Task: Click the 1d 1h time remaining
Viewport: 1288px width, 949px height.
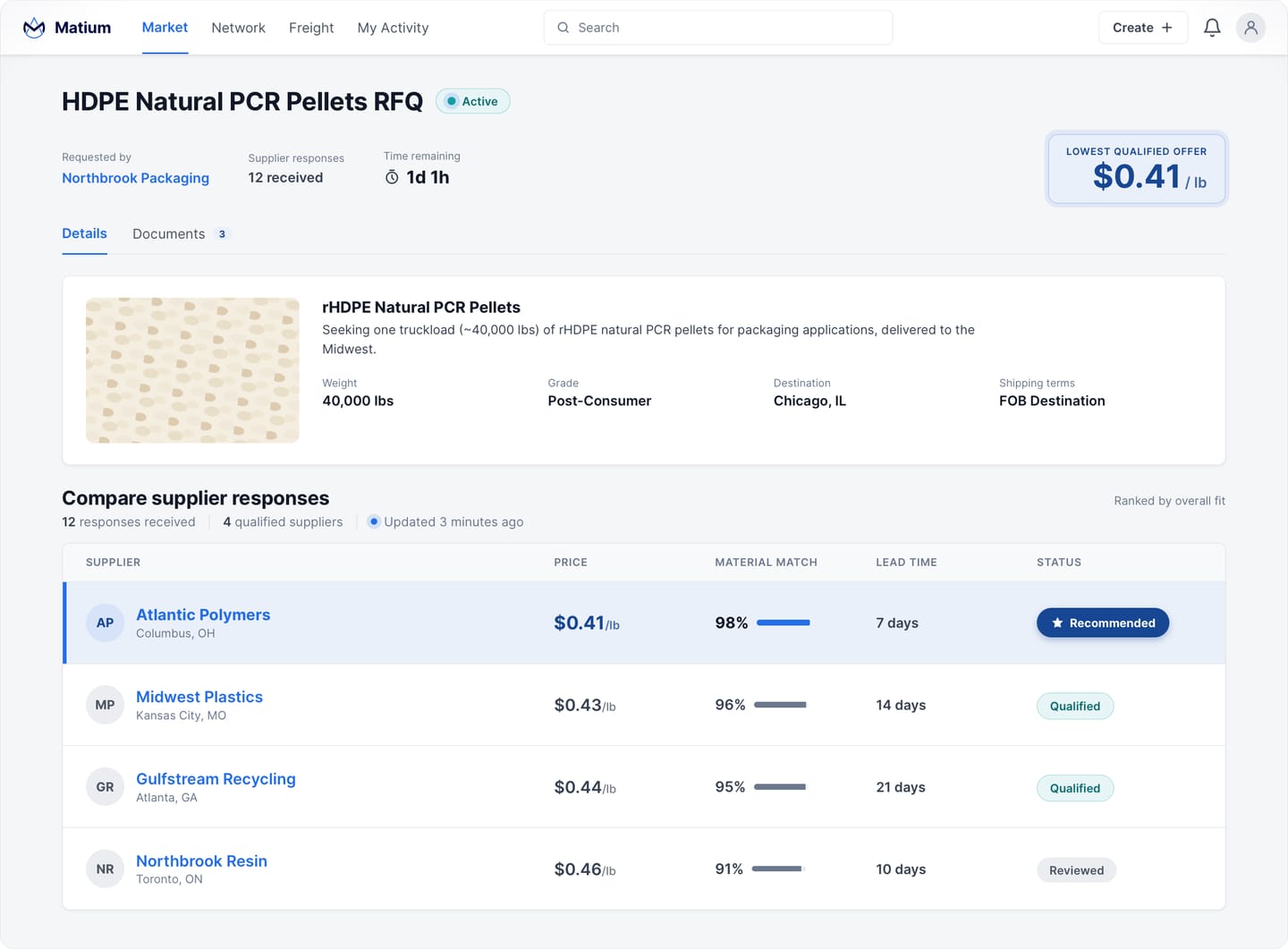Action: tap(428, 177)
